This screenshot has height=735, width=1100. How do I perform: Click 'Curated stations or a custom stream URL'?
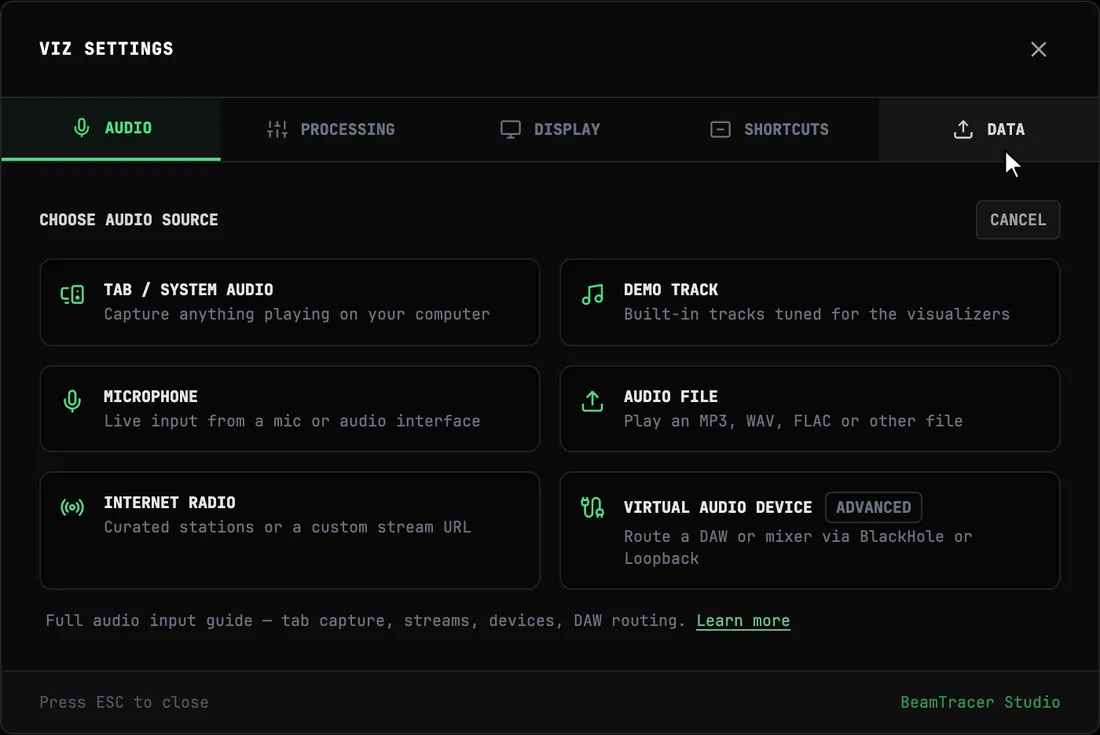pos(288,527)
